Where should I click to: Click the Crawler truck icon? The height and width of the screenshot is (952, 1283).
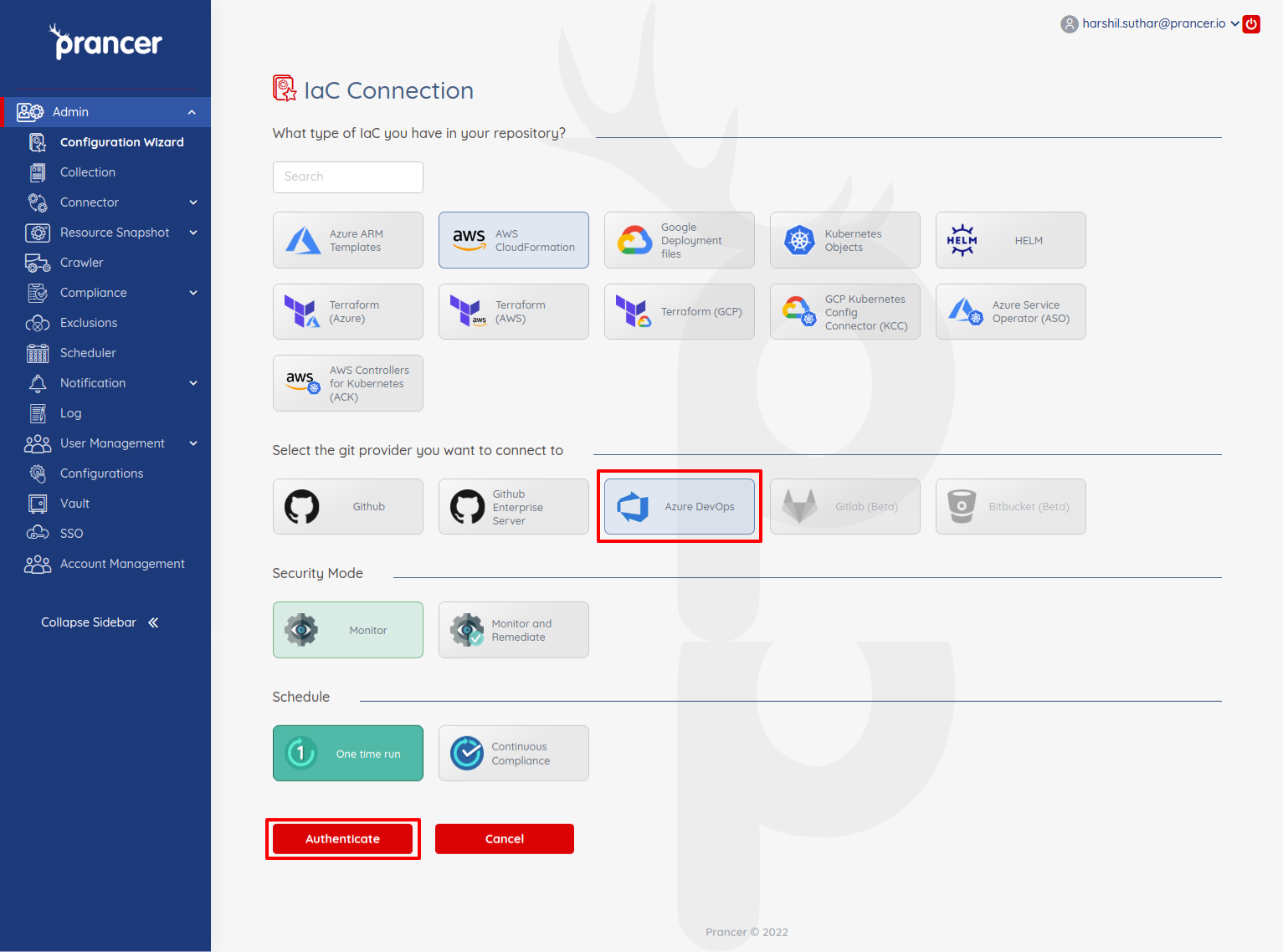(x=38, y=263)
